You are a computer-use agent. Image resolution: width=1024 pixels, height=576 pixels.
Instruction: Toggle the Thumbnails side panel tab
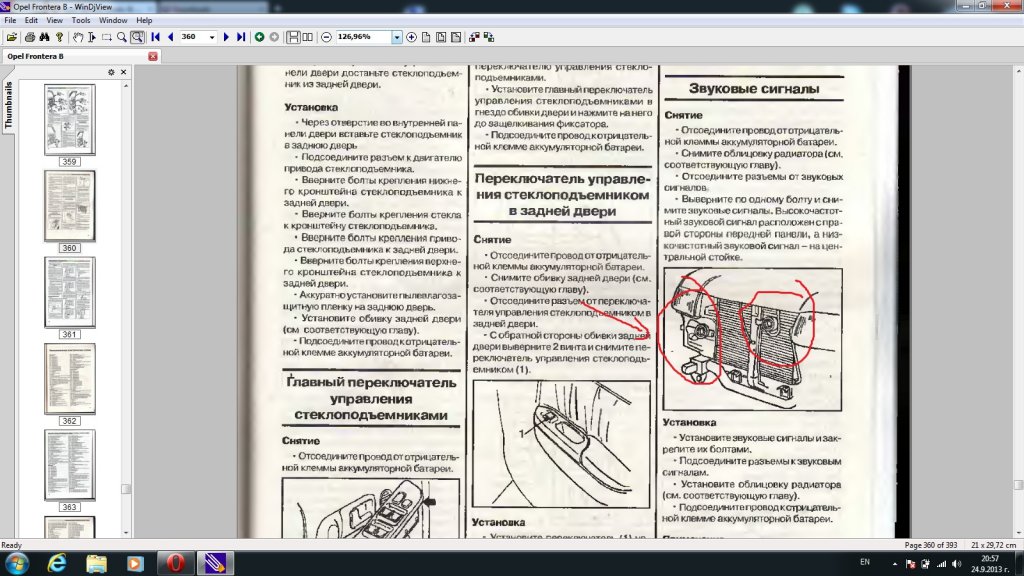[9, 107]
